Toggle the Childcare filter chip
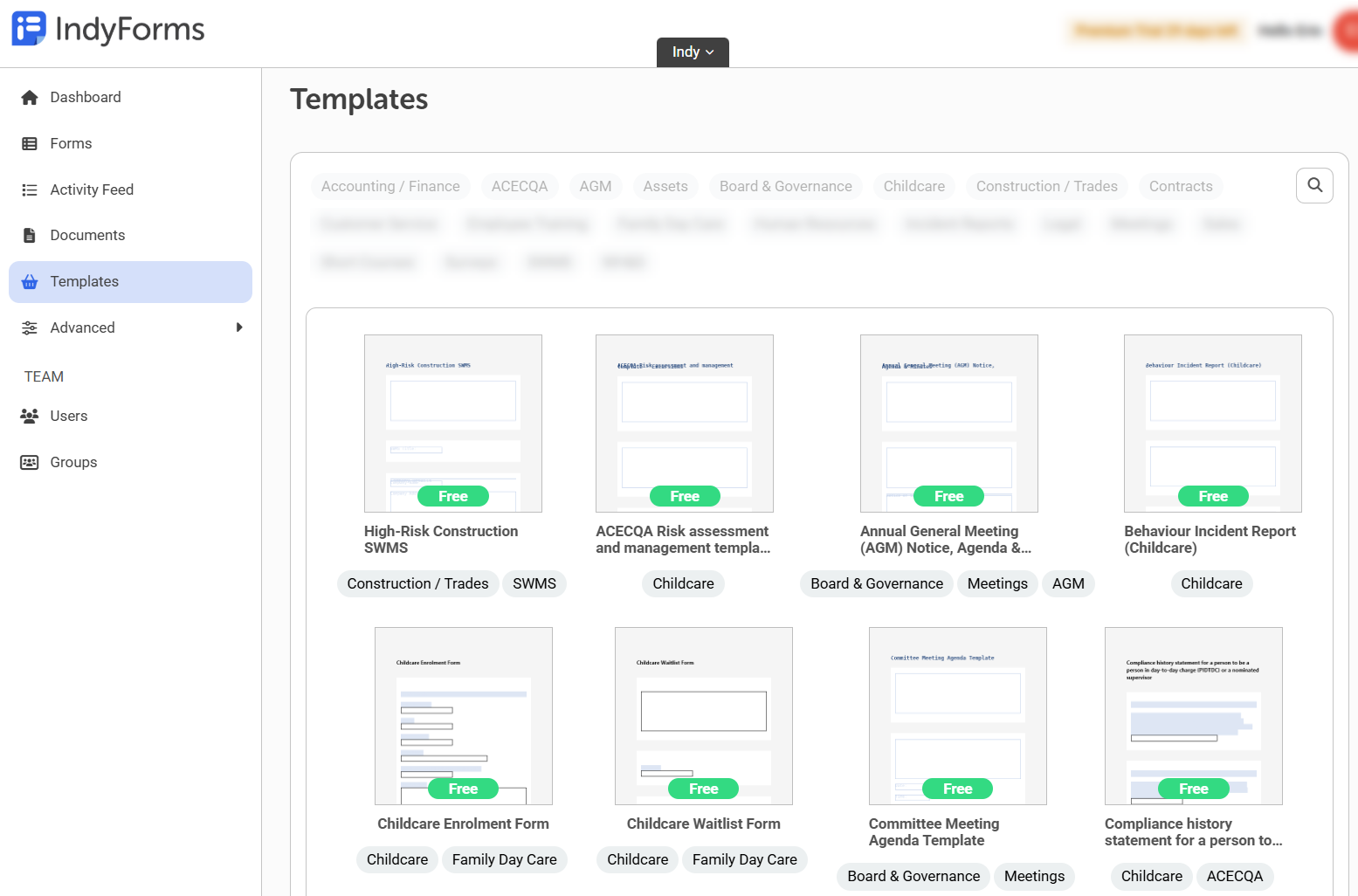 coord(913,186)
